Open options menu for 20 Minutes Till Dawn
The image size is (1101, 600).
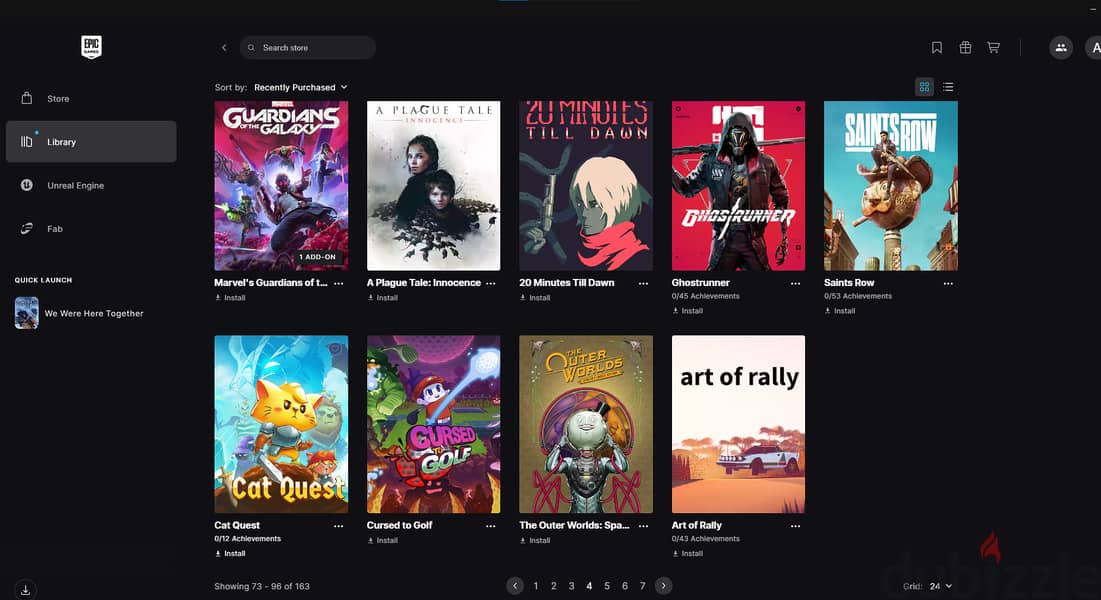click(643, 283)
